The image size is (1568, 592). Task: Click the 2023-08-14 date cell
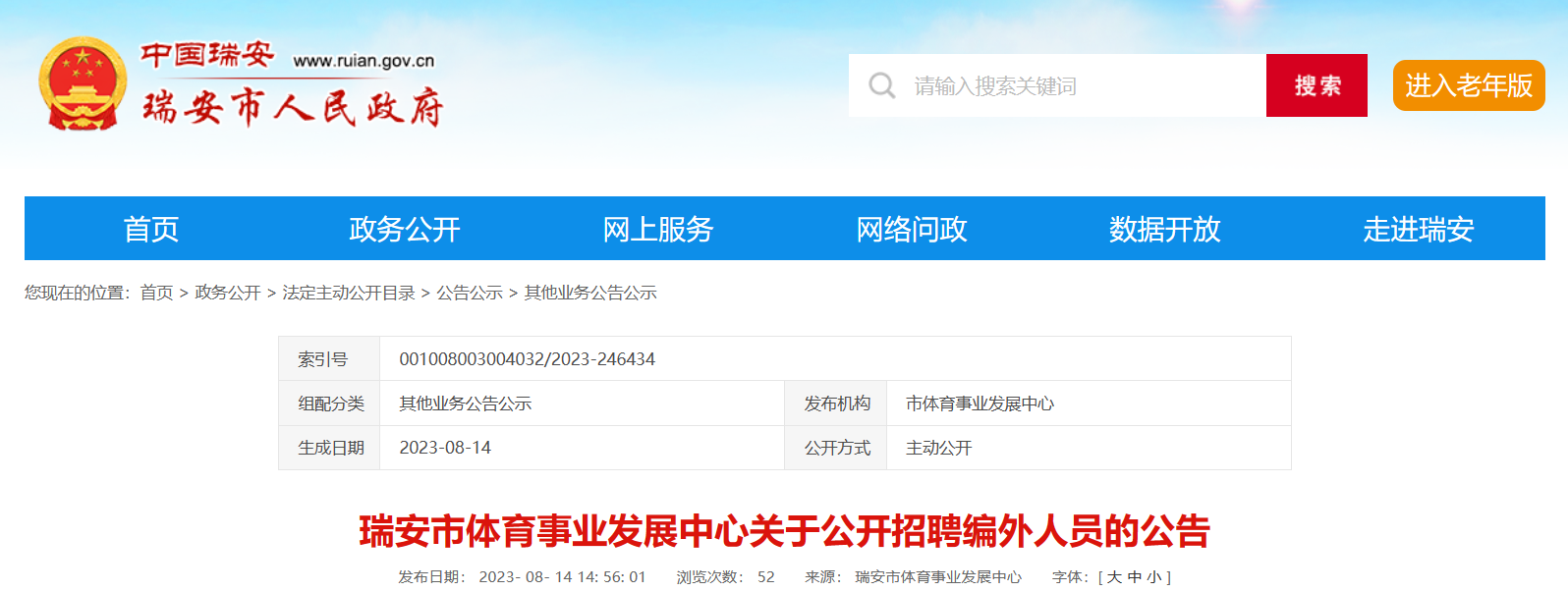click(x=582, y=448)
